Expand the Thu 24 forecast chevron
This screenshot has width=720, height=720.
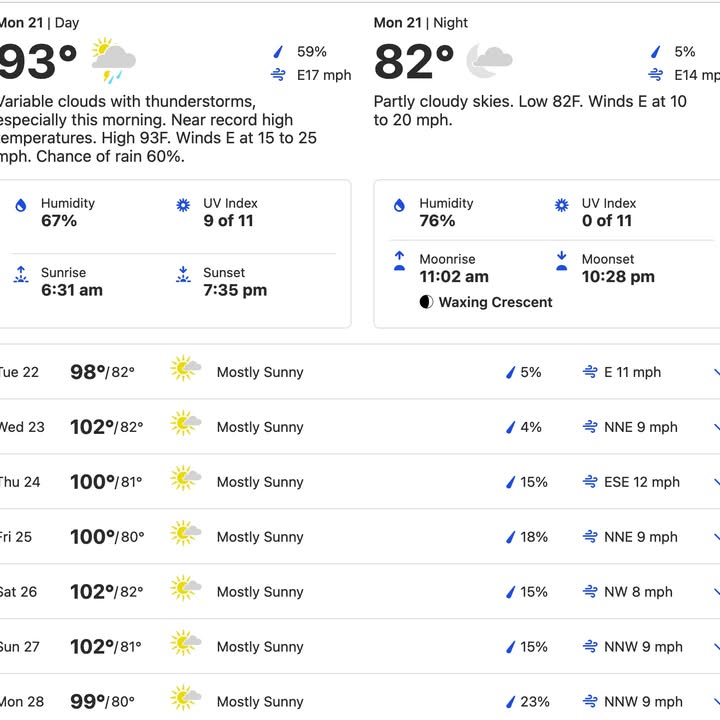point(716,482)
